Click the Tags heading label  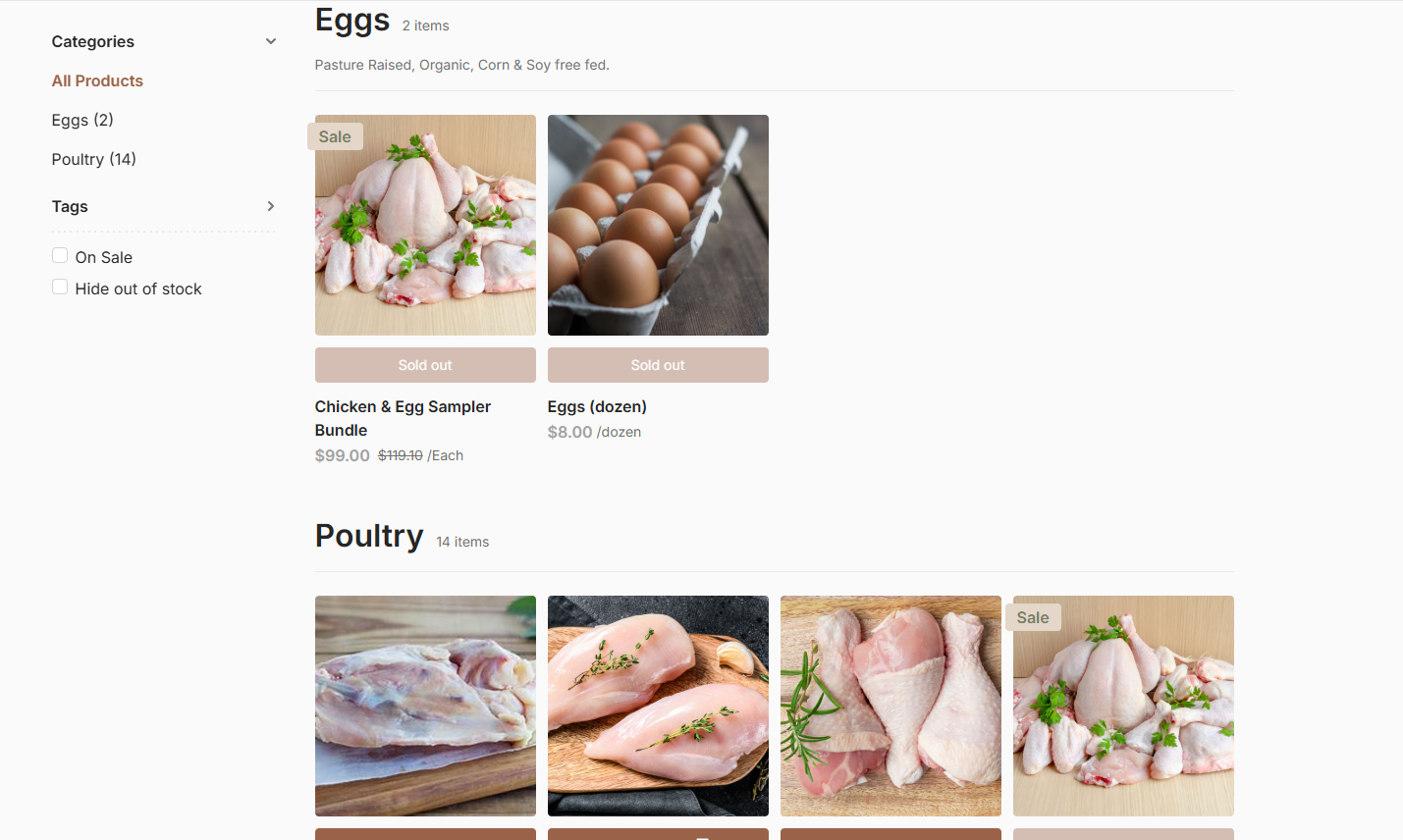[x=70, y=206]
